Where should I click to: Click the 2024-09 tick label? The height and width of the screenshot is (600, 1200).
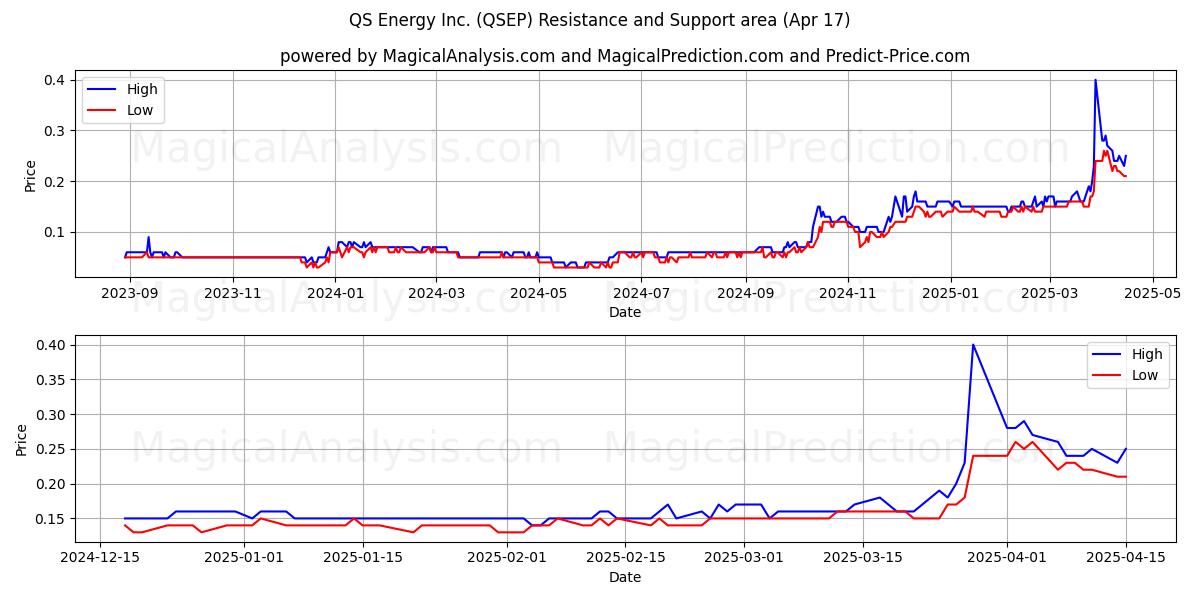click(746, 293)
